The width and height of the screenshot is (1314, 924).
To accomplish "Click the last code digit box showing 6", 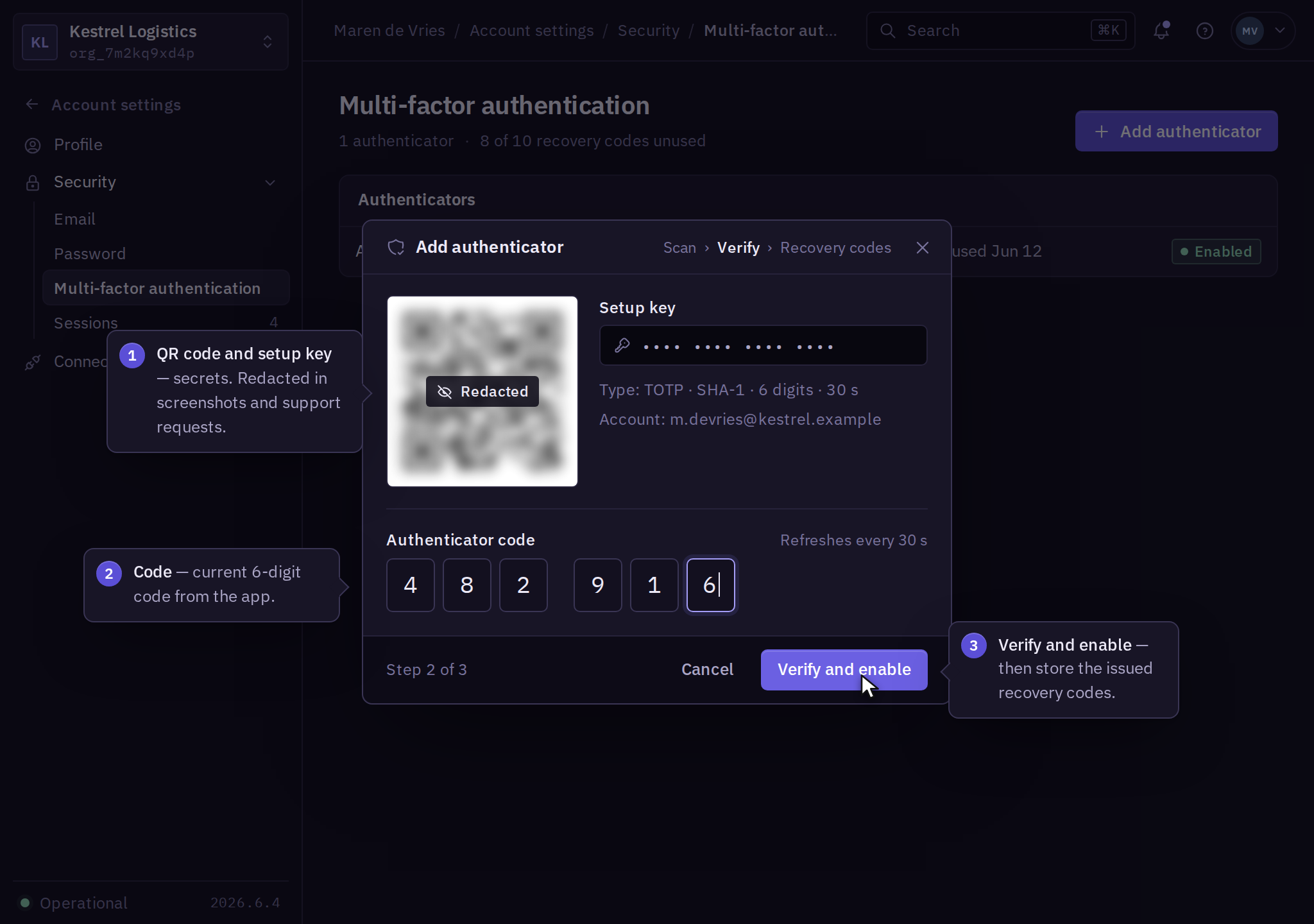I will point(711,585).
